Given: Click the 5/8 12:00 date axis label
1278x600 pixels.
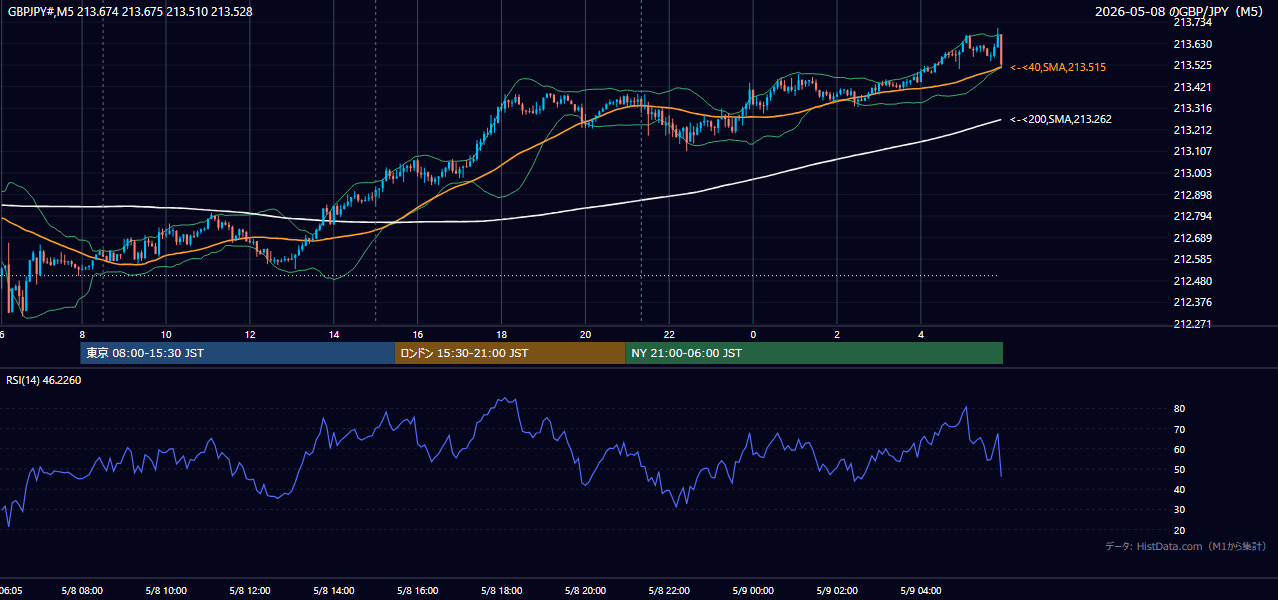Looking at the screenshot, I should click(250, 591).
